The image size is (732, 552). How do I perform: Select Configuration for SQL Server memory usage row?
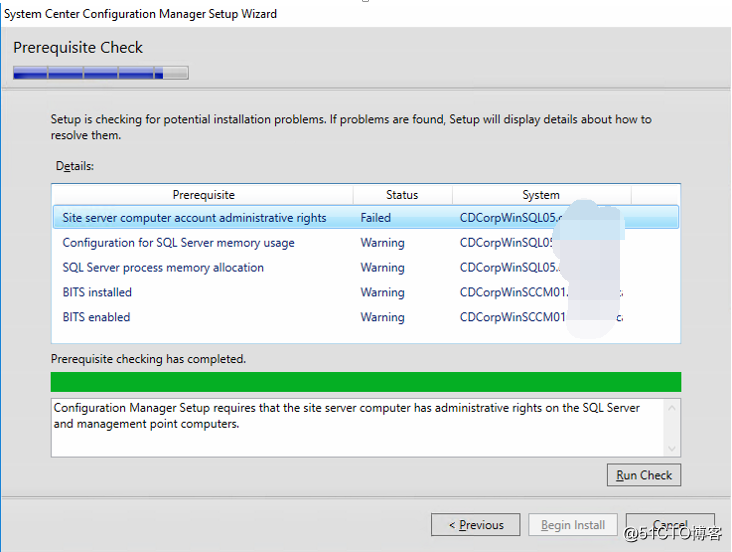pyautogui.click(x=366, y=243)
